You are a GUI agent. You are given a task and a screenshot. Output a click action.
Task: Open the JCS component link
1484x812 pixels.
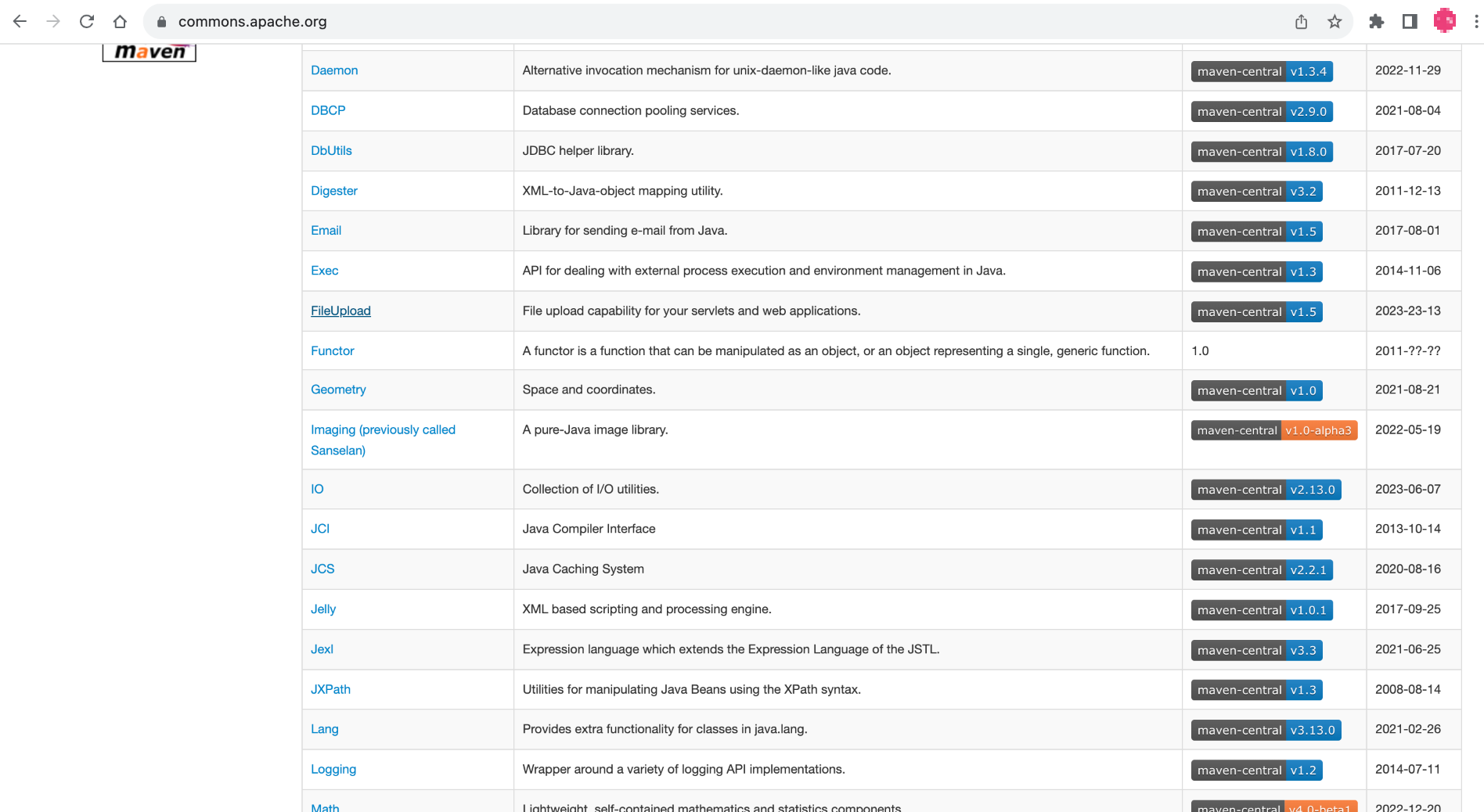[x=322, y=569]
